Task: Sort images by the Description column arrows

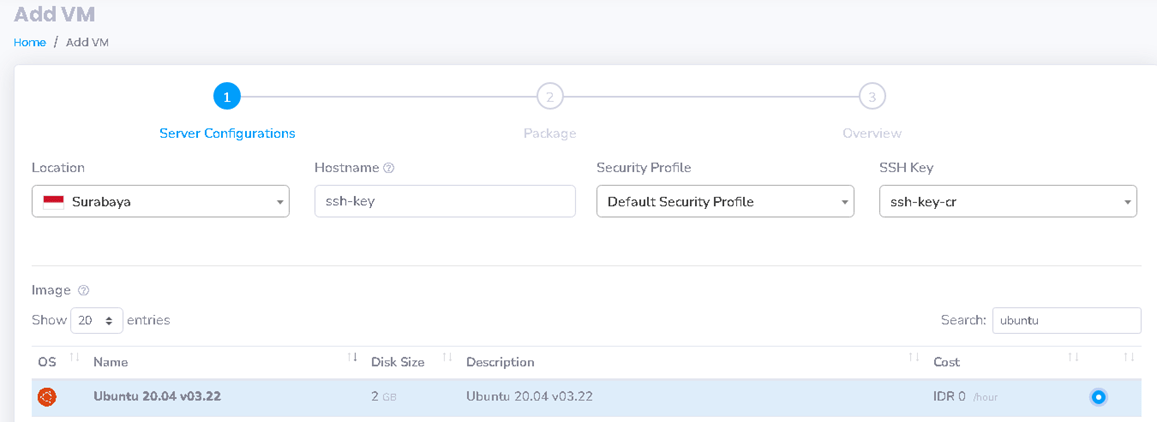Action: [x=914, y=358]
